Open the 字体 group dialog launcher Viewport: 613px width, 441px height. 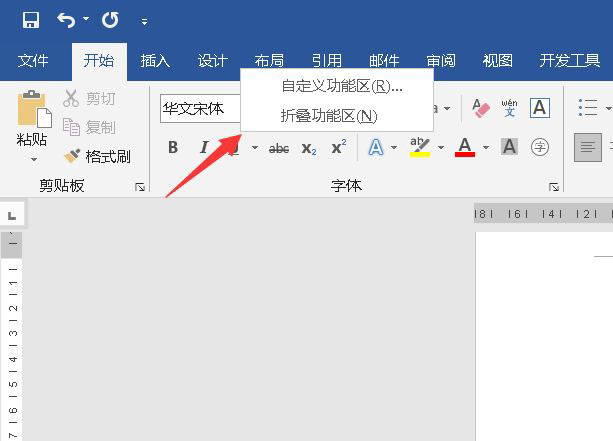tap(554, 187)
